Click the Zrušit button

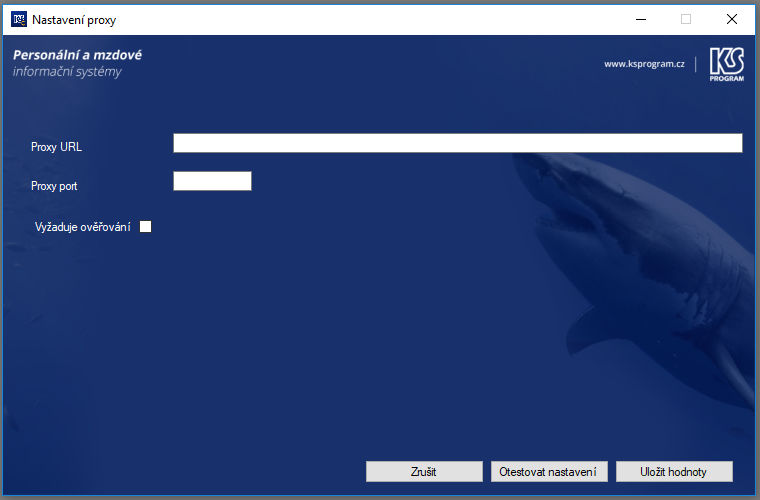click(x=424, y=471)
